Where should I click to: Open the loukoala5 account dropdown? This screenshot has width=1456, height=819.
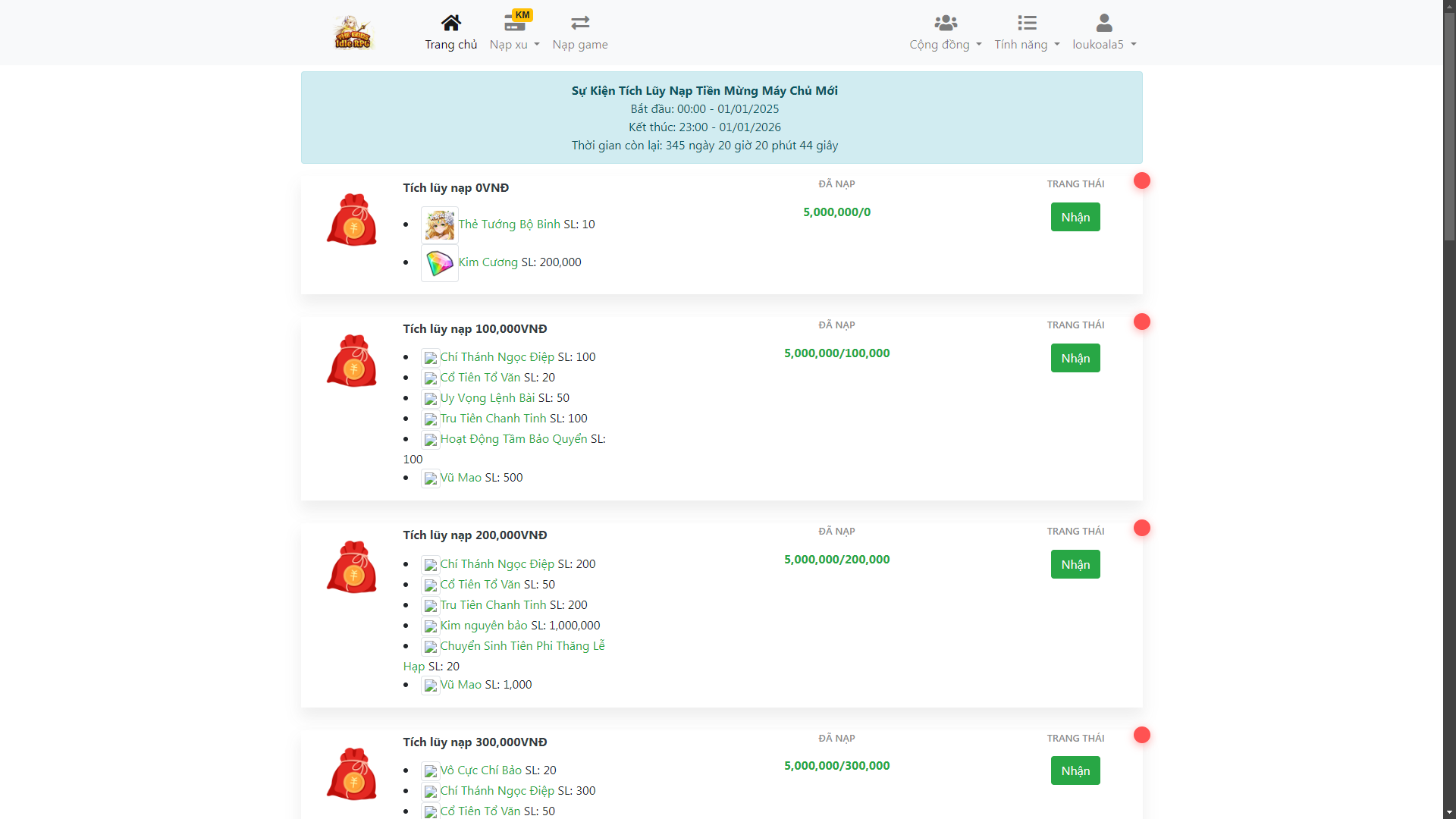click(x=1104, y=45)
